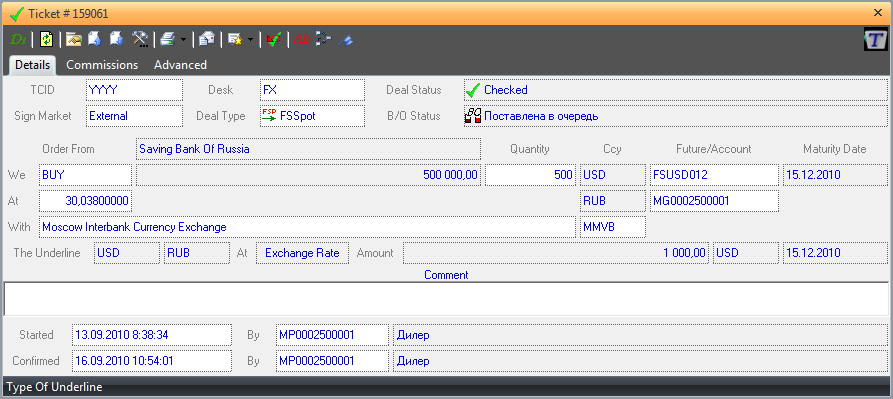Click the envelope mail icon in toolbar
Image resolution: width=893 pixels, height=399 pixels.
207,39
